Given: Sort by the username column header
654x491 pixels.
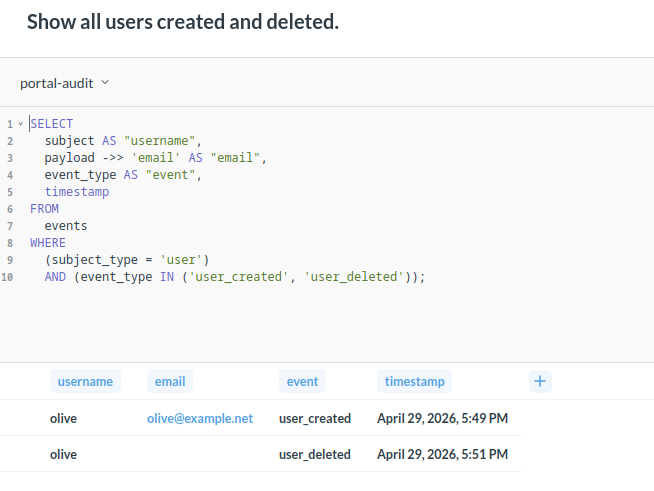Looking at the screenshot, I should click(x=85, y=381).
